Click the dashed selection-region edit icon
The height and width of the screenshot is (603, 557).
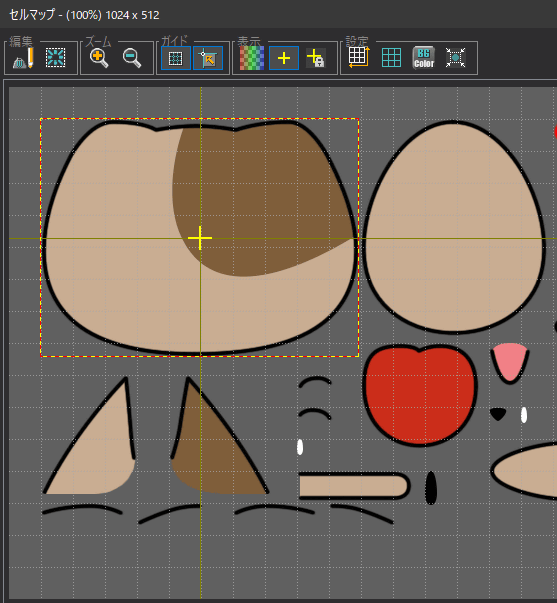click(55, 58)
